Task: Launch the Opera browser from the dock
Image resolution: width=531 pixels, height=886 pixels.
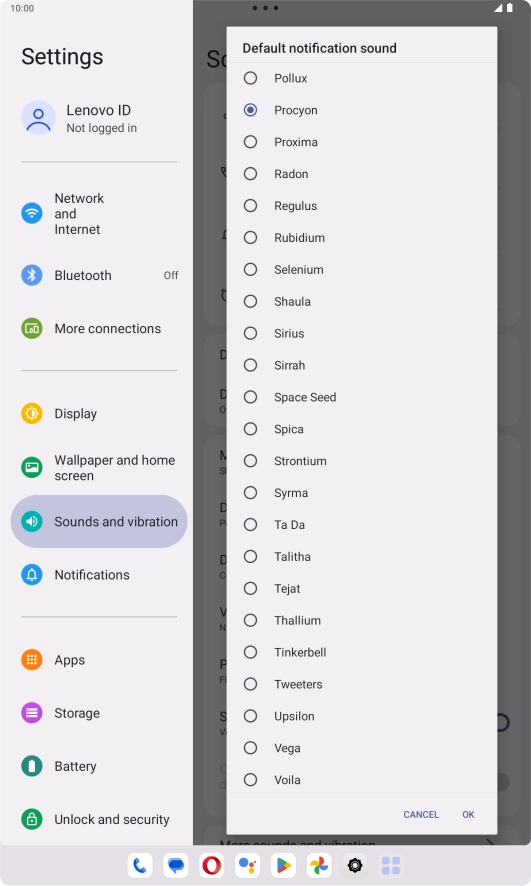Action: pos(212,865)
